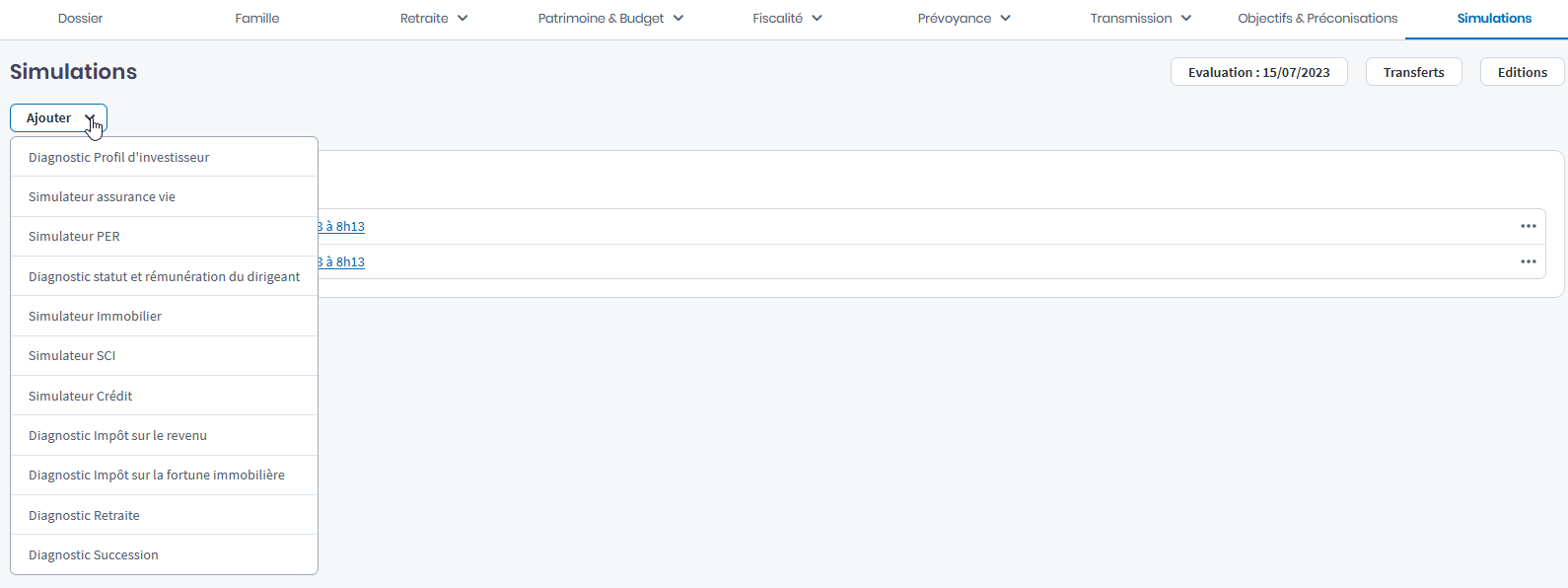Expand the Retraite menu chevron
The height and width of the screenshot is (588, 1568).
(x=463, y=19)
